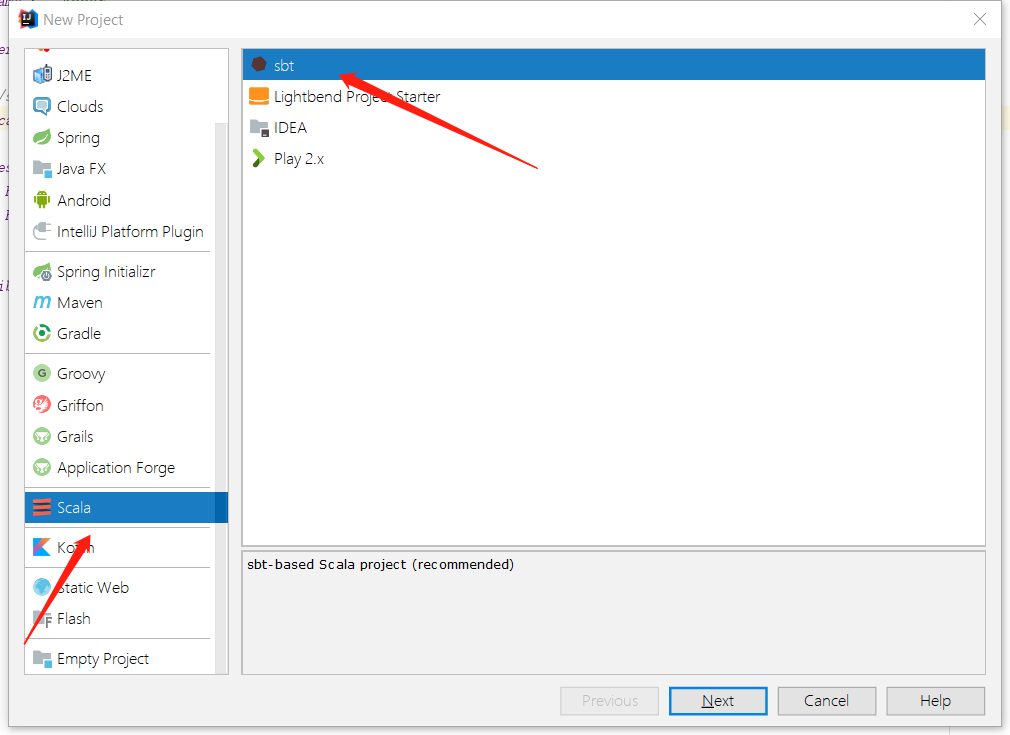1010x735 pixels.
Task: Click the category list vertical scrollbar
Action: click(x=221, y=398)
